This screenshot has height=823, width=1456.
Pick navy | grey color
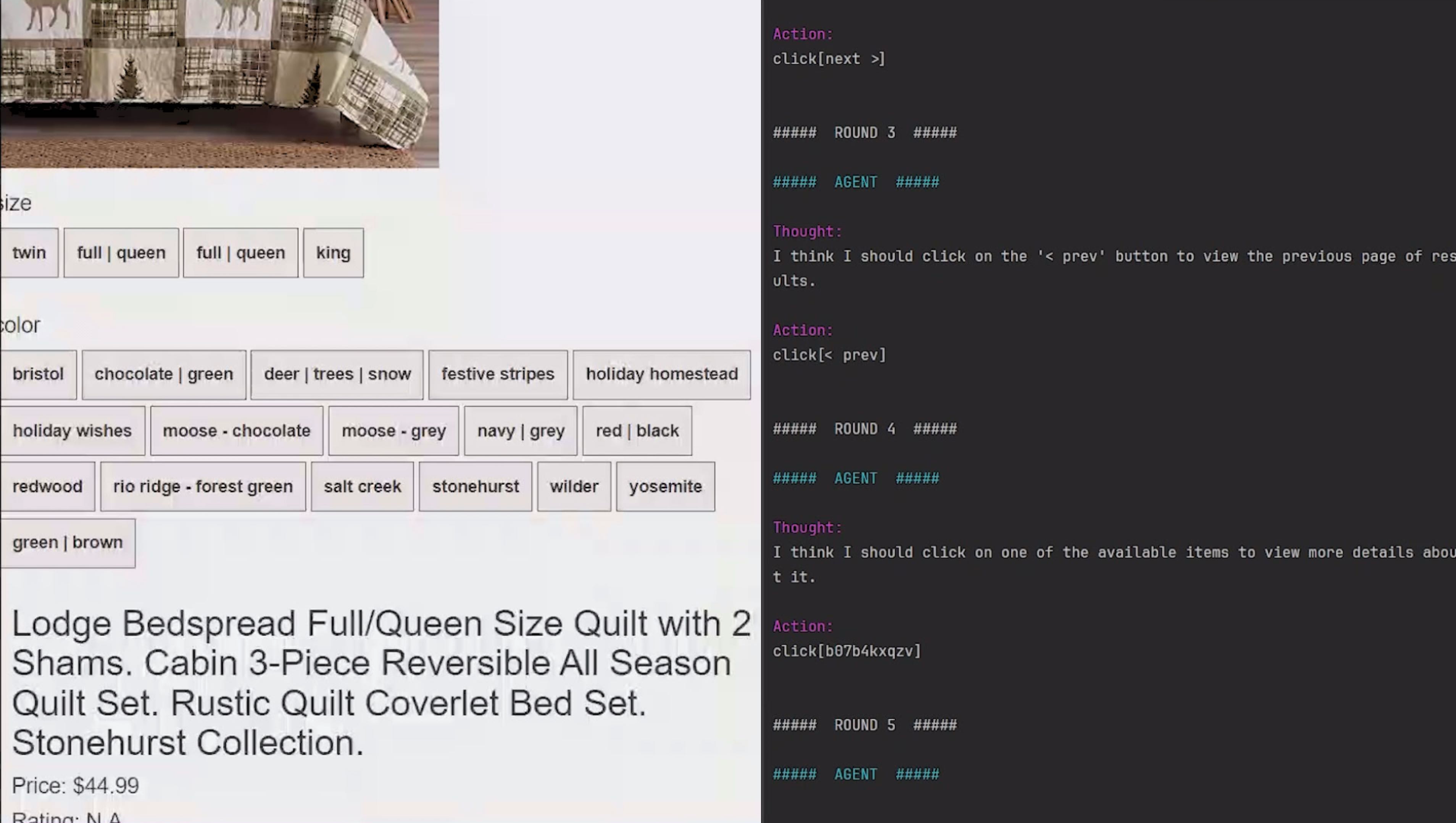pyautogui.click(x=521, y=431)
